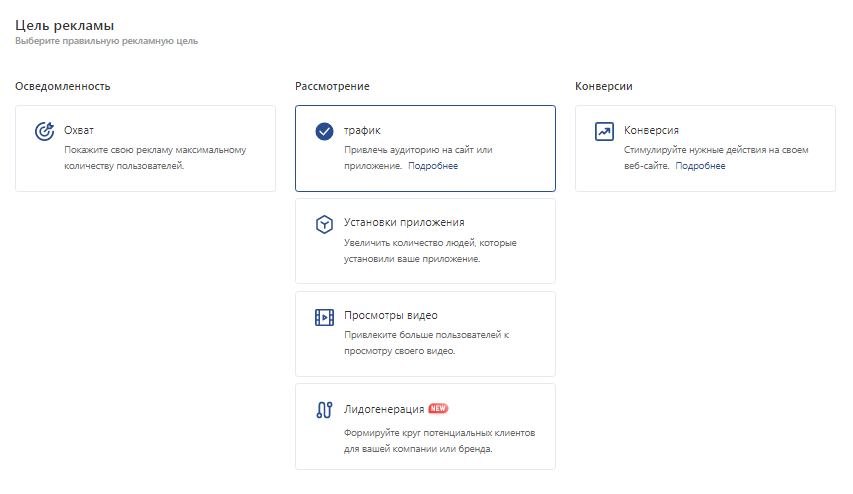Choose the Просмотры видео objective
The height and width of the screenshot is (494, 853).
(425, 334)
